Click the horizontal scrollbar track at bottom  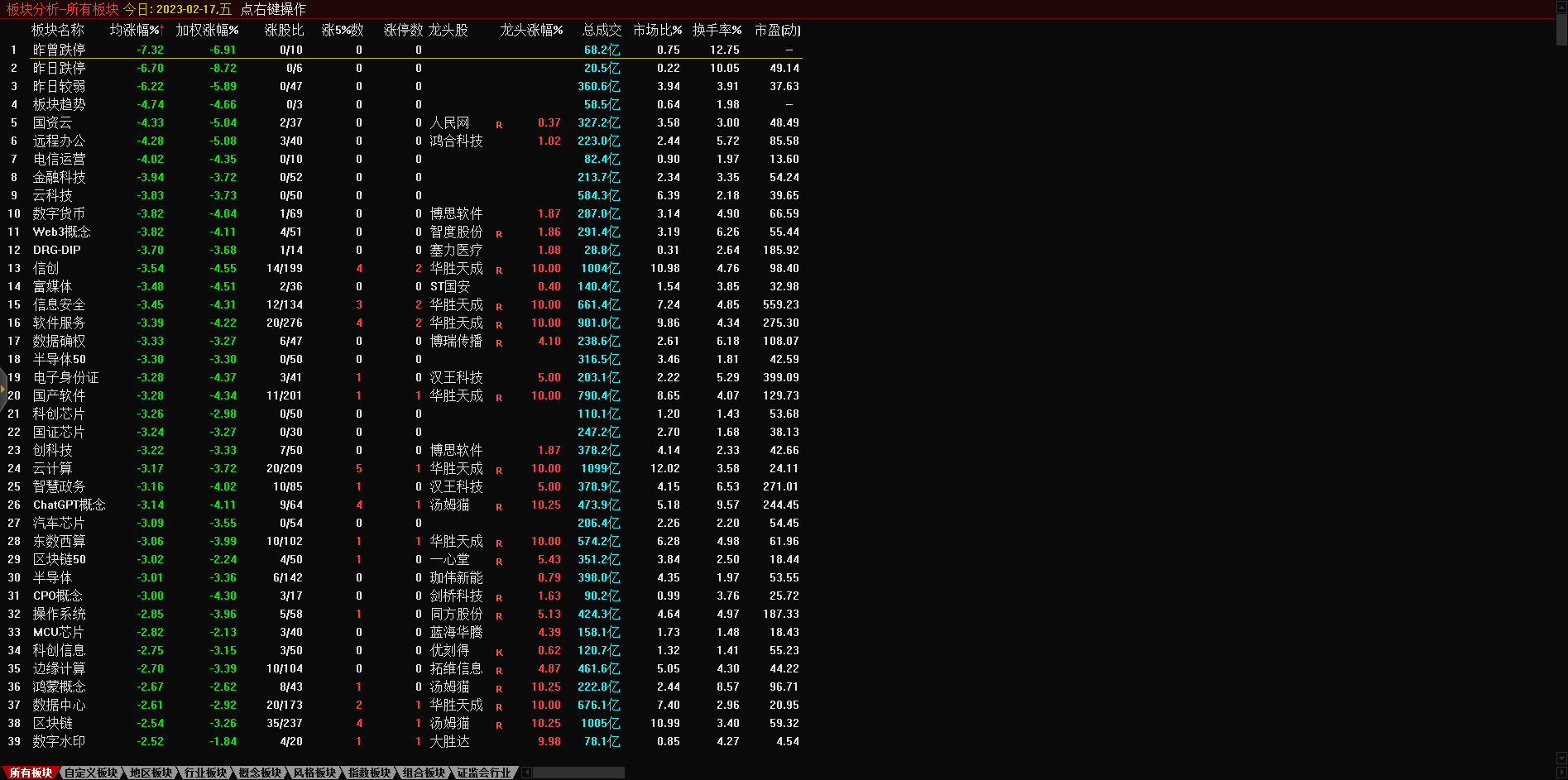(579, 773)
